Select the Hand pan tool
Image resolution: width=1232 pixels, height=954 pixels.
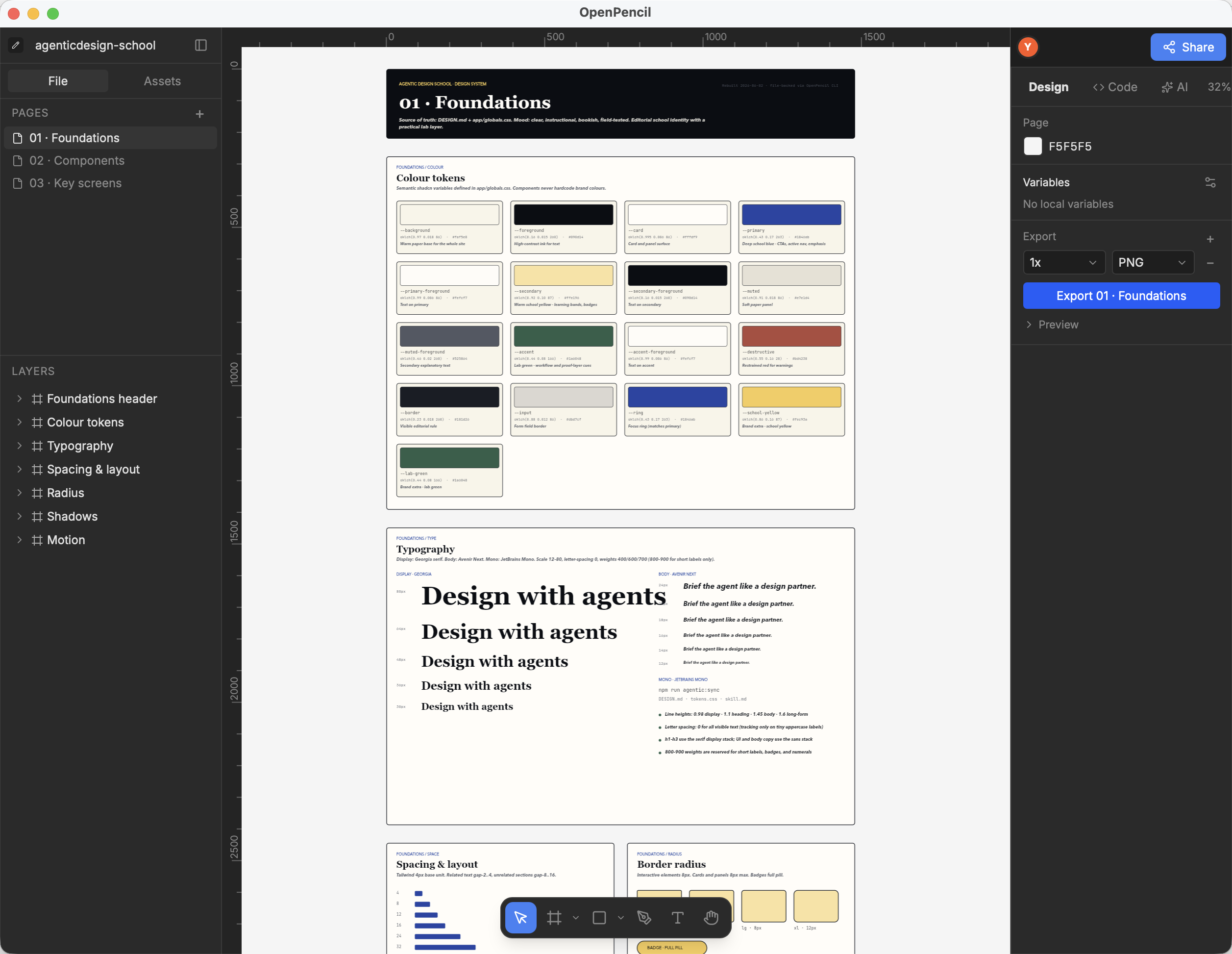tap(711, 917)
